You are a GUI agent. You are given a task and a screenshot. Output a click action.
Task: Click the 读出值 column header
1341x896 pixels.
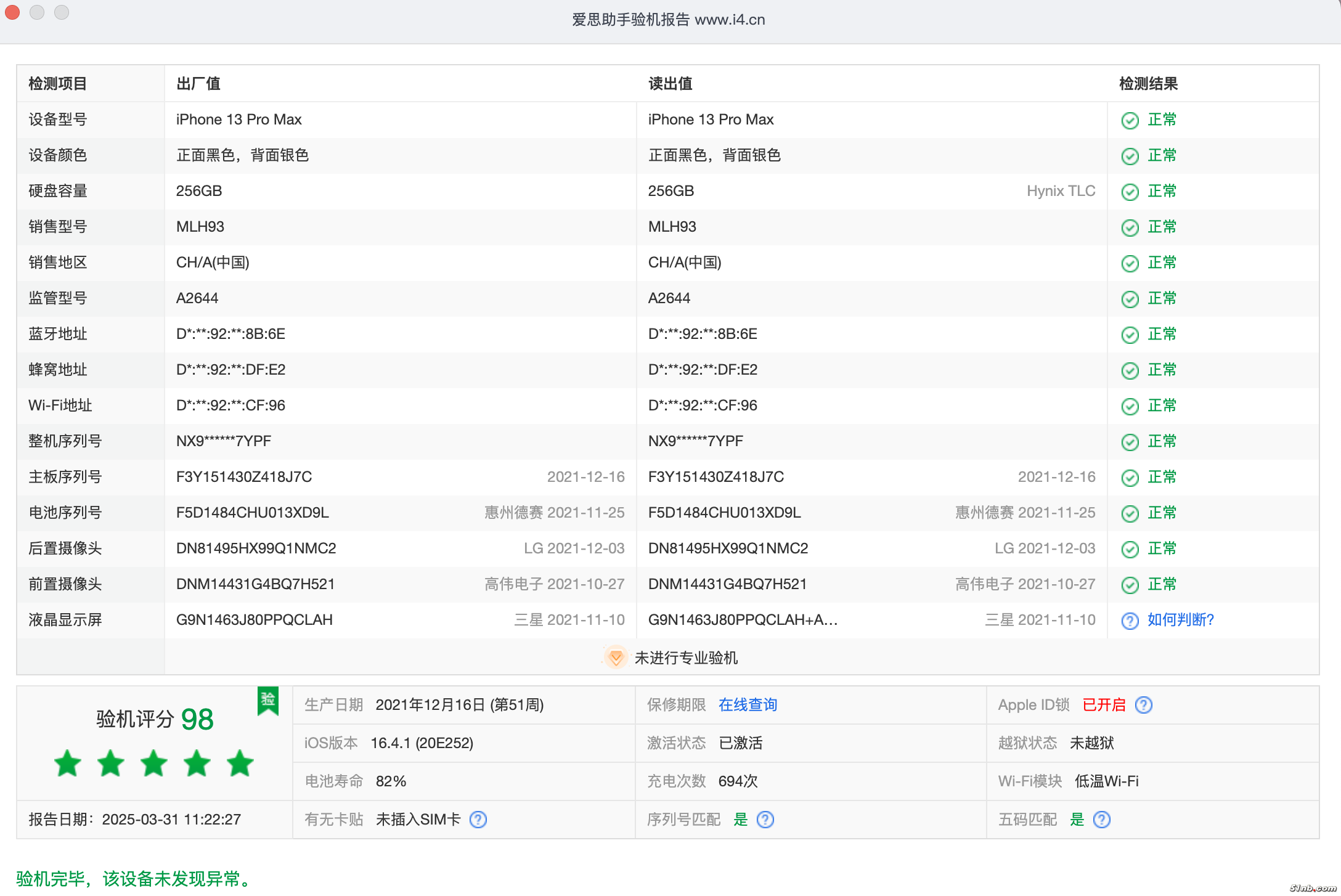670,84
